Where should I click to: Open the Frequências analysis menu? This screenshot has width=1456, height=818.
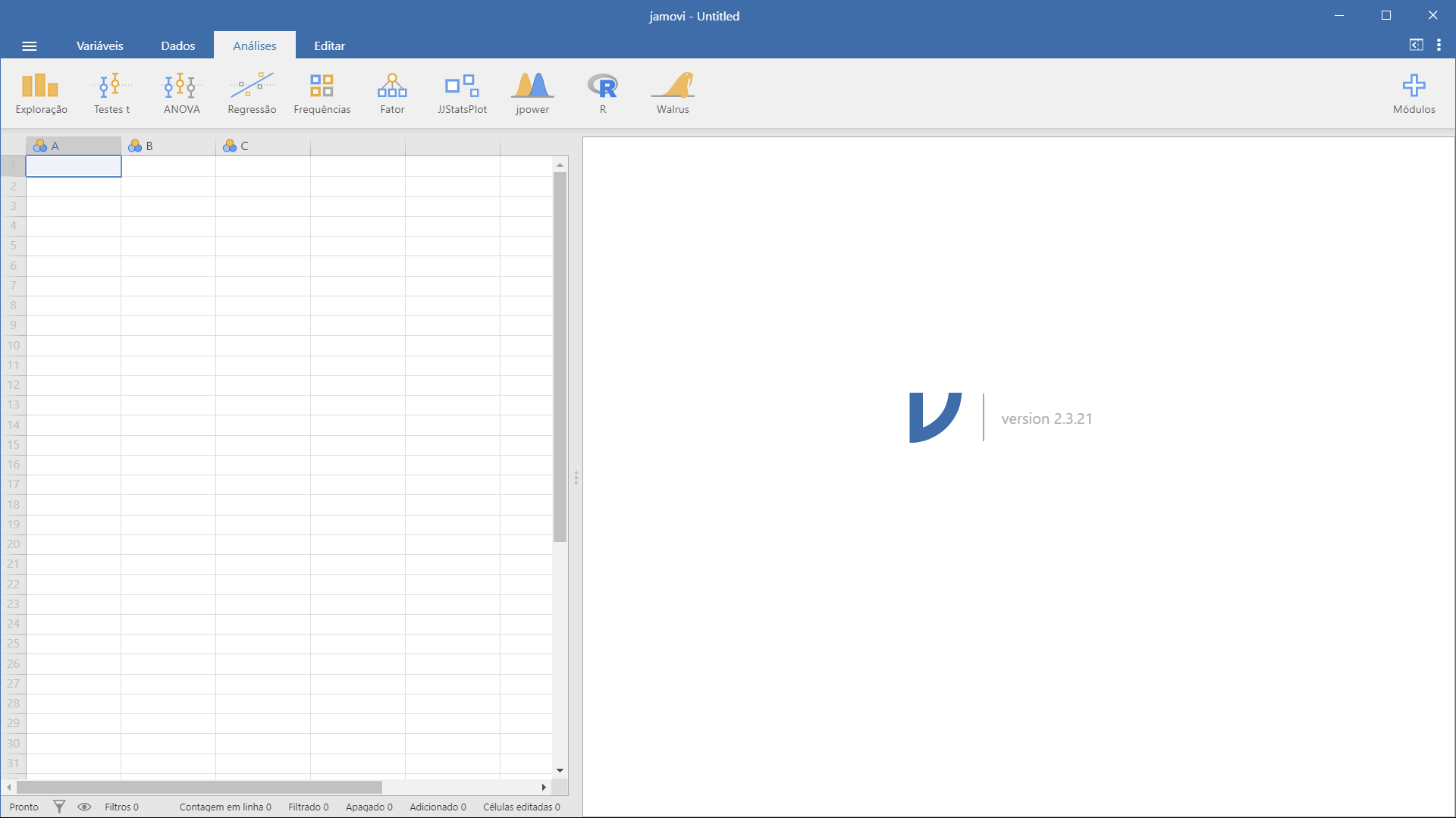tap(322, 94)
